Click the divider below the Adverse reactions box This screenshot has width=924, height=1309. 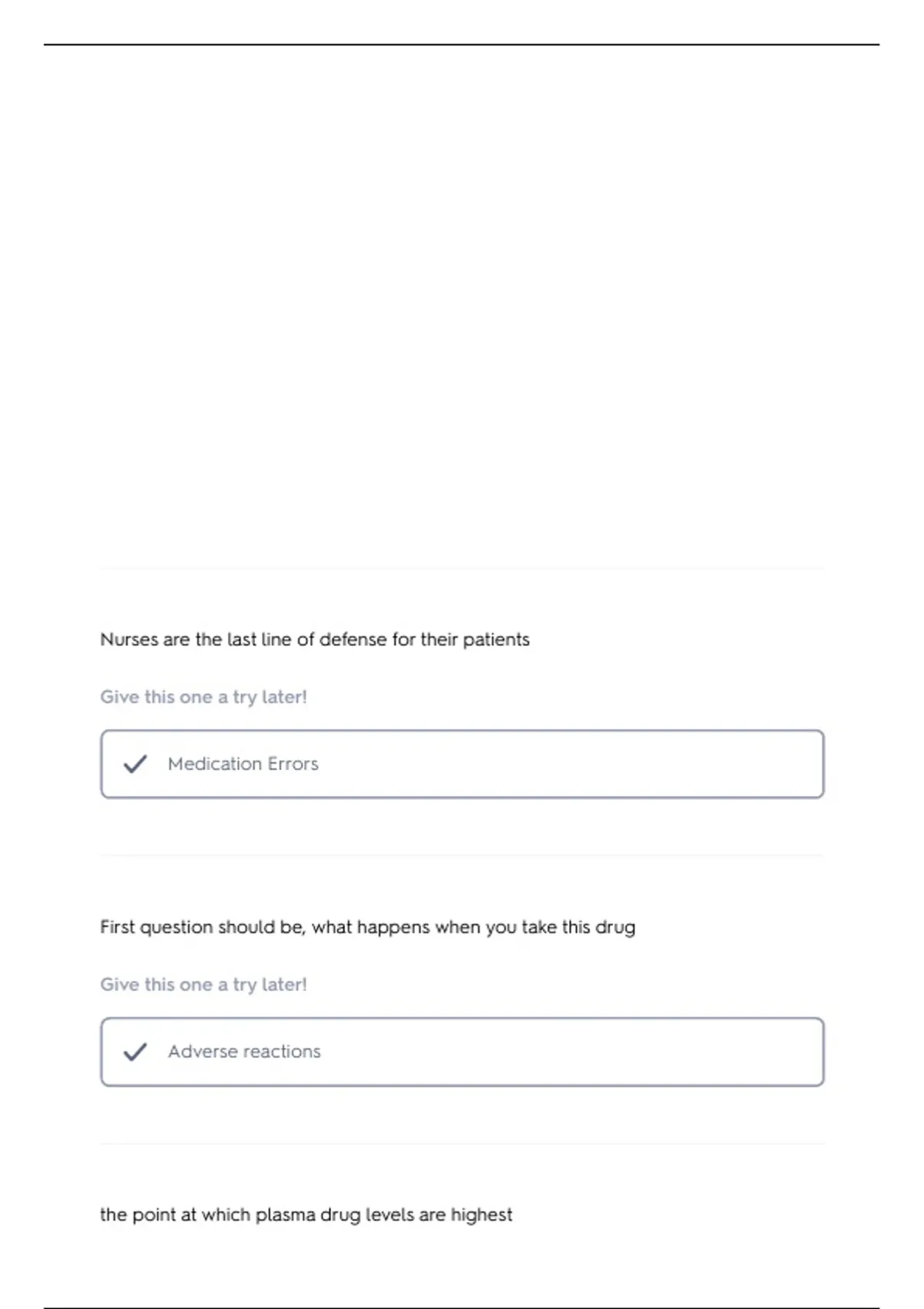pyautogui.click(x=462, y=1143)
